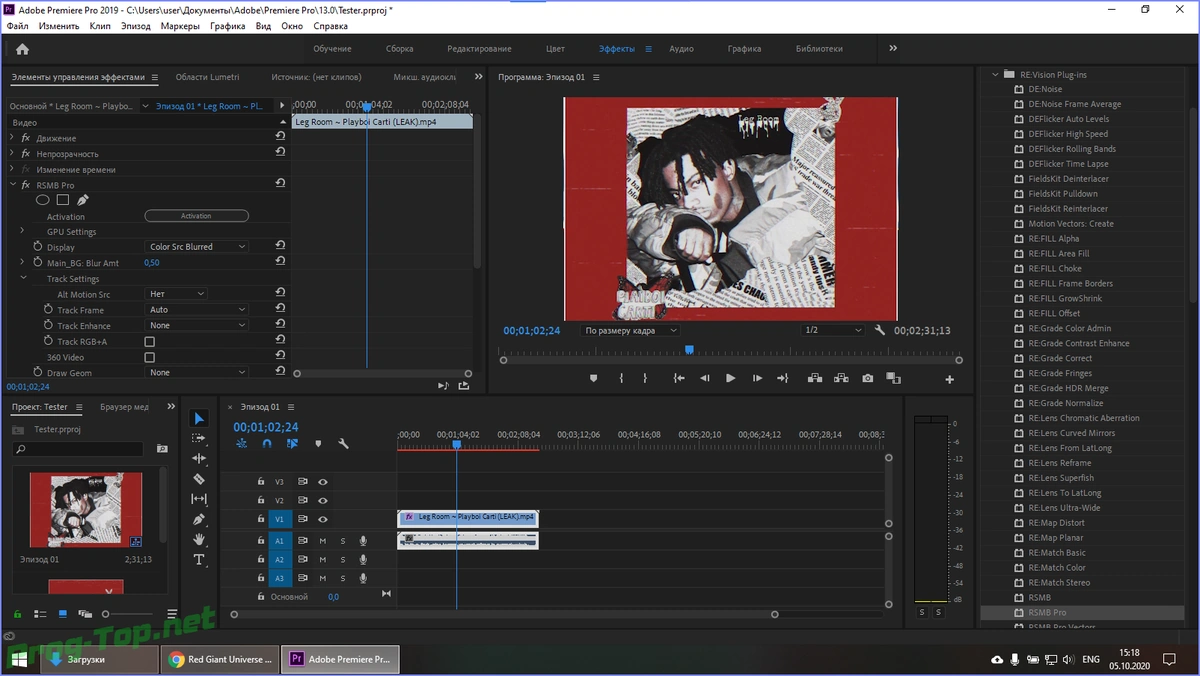Open the button editor plus icon
Viewport: 1200px width, 676px height.
[x=949, y=380]
